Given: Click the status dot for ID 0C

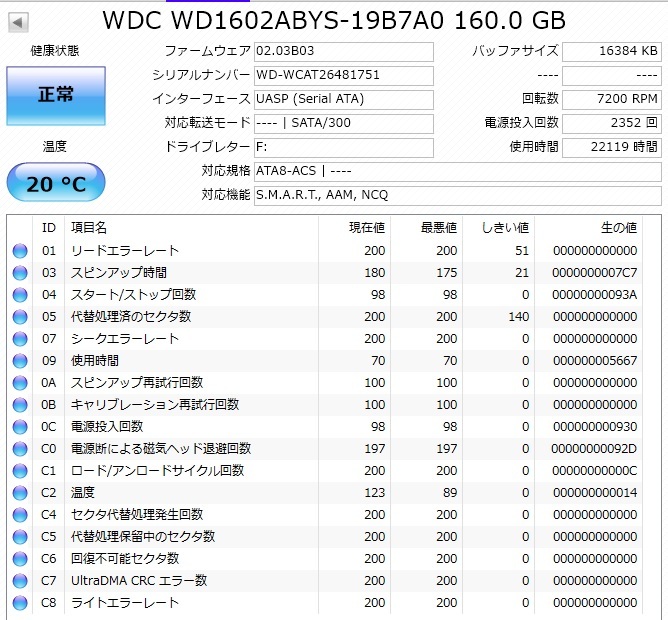Looking at the screenshot, I should pos(20,427).
